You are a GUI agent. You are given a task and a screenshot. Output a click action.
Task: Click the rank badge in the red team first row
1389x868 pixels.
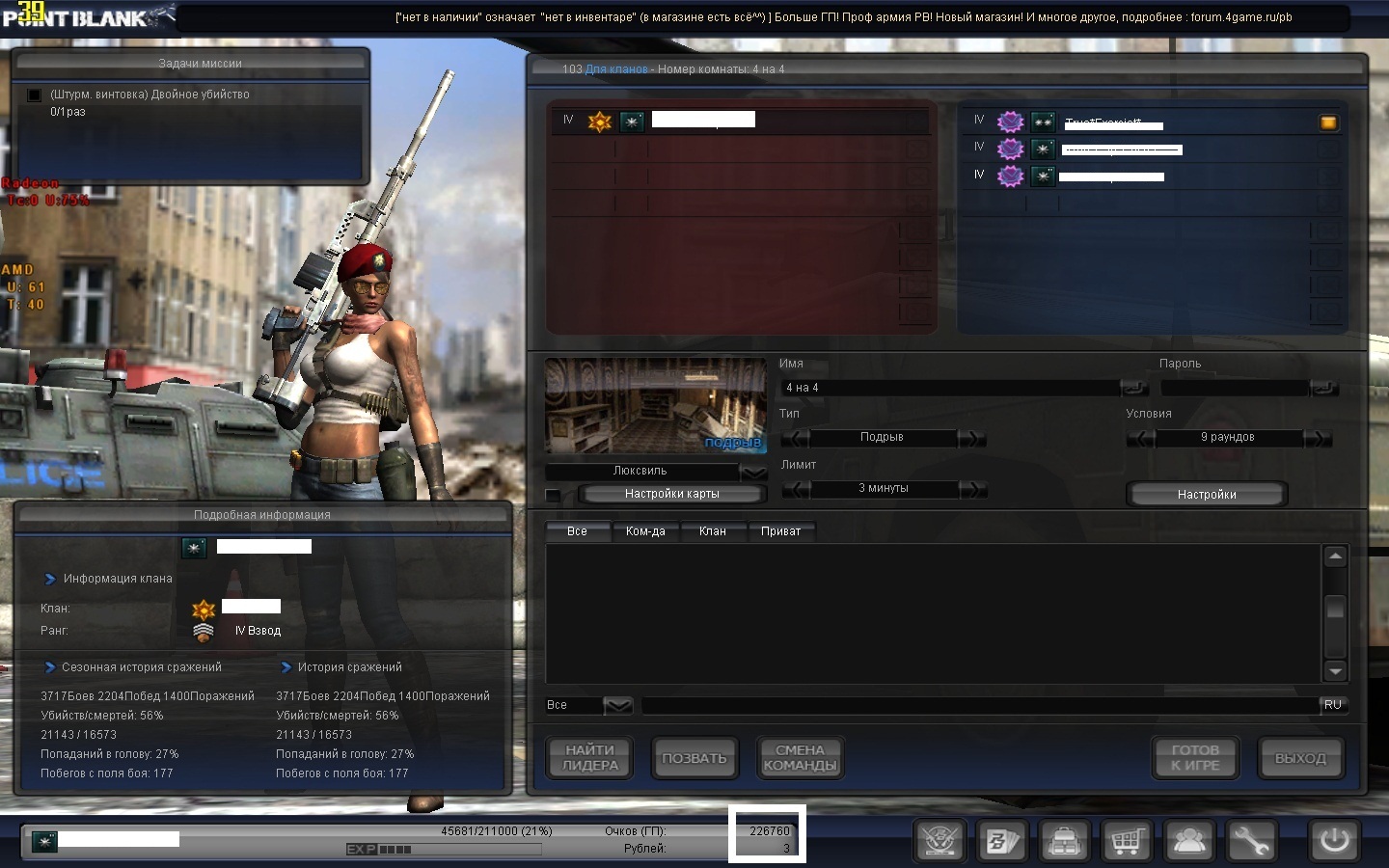coord(632,122)
